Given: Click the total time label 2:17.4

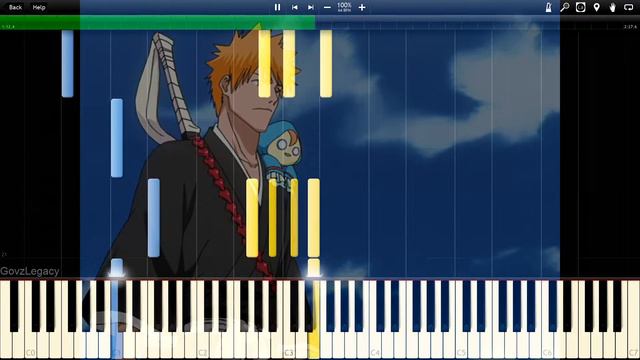Looking at the screenshot, I should pyautogui.click(x=630, y=27).
